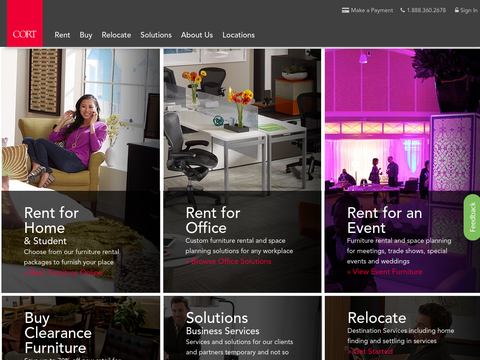Click the CORT logo
This screenshot has height=360, width=480.
[x=25, y=23]
